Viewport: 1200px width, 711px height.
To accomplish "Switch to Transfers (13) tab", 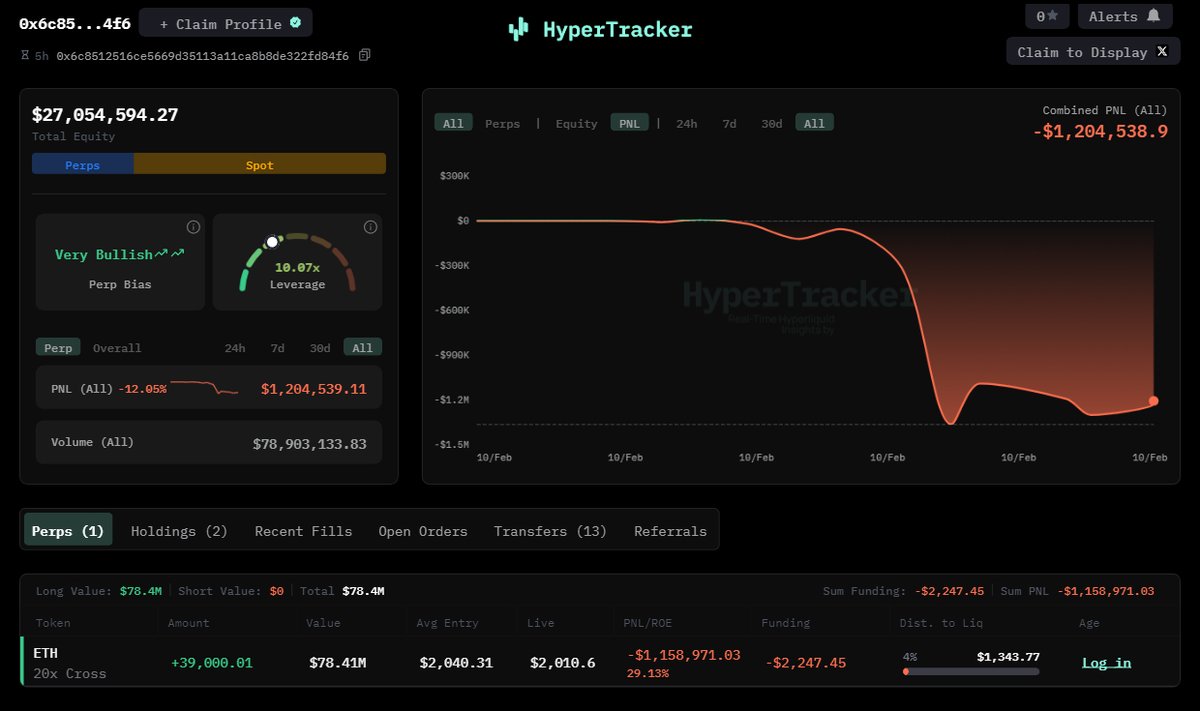I will (550, 531).
